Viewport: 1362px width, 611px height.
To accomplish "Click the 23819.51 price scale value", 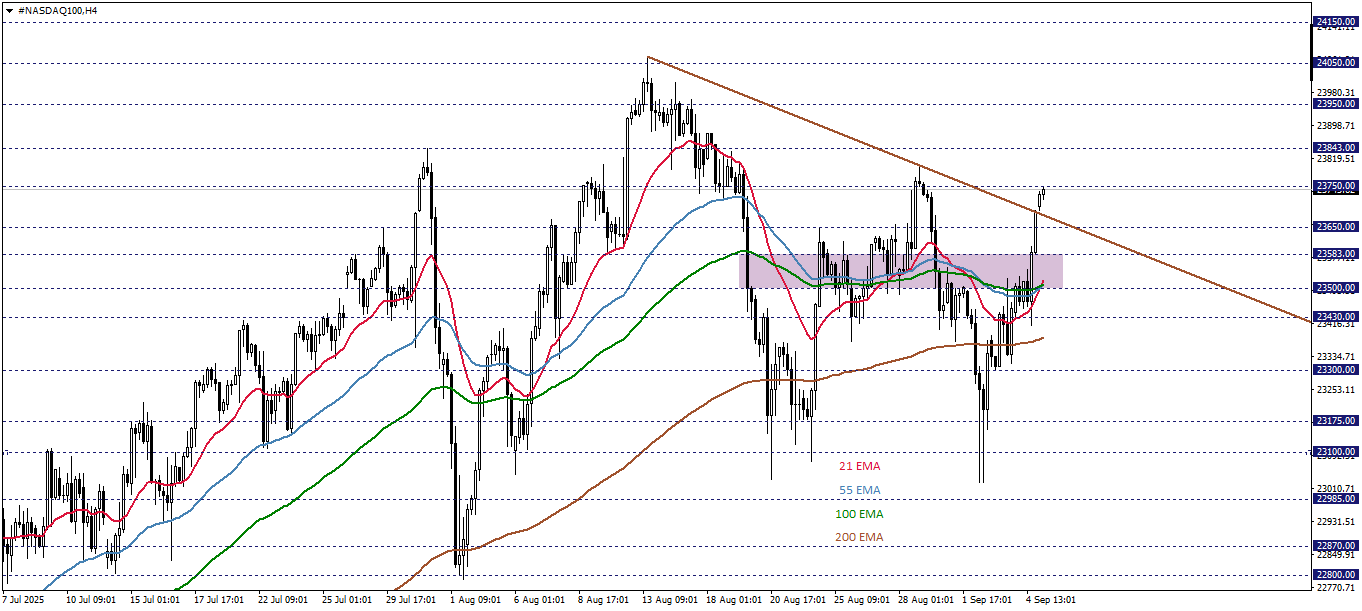I will pyautogui.click(x=1338, y=159).
